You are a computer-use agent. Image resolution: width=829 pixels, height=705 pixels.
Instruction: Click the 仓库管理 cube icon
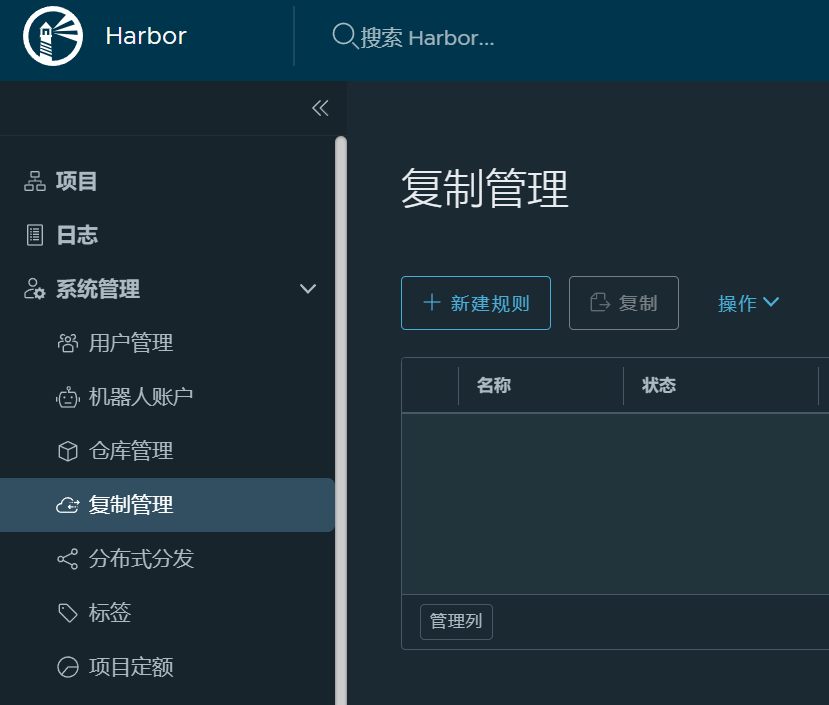68,451
